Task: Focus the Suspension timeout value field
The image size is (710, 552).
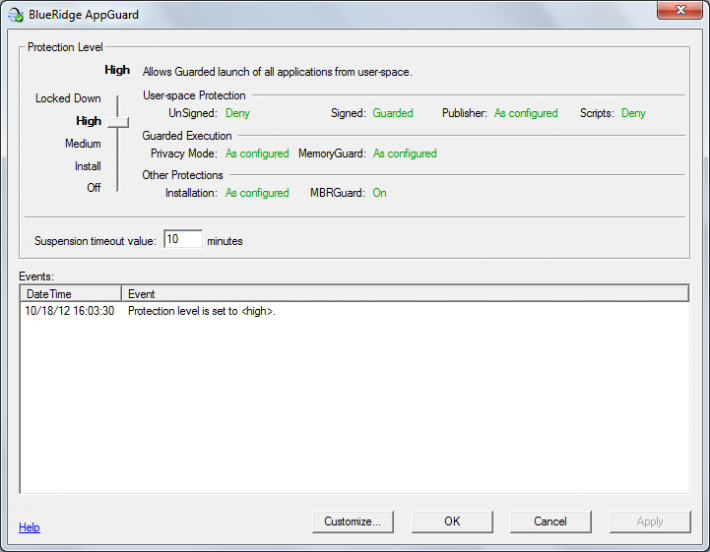Action: point(183,239)
